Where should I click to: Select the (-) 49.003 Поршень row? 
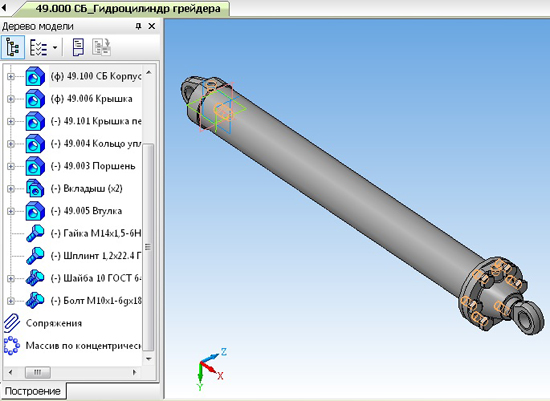tap(93, 166)
